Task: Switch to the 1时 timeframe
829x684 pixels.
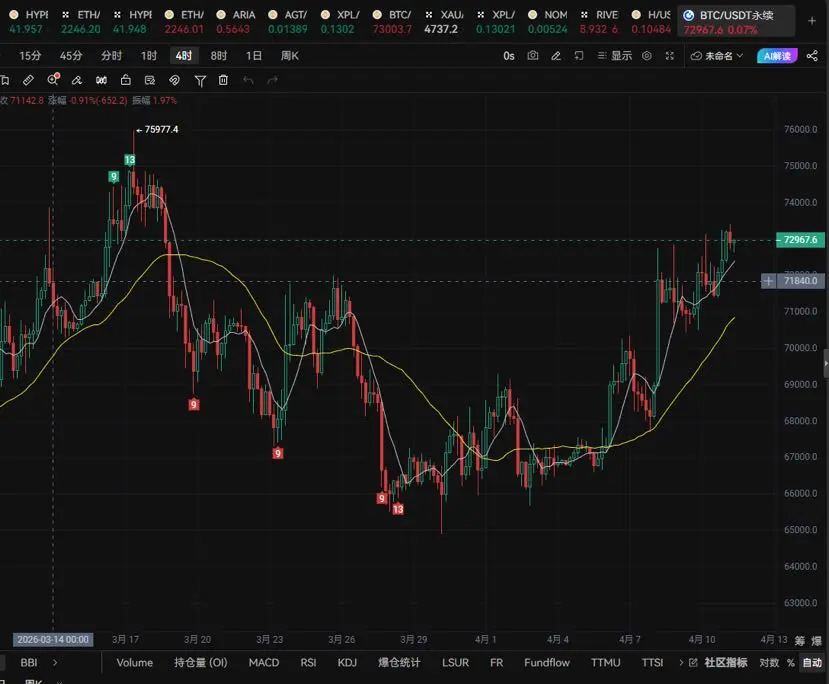Action: coord(149,56)
